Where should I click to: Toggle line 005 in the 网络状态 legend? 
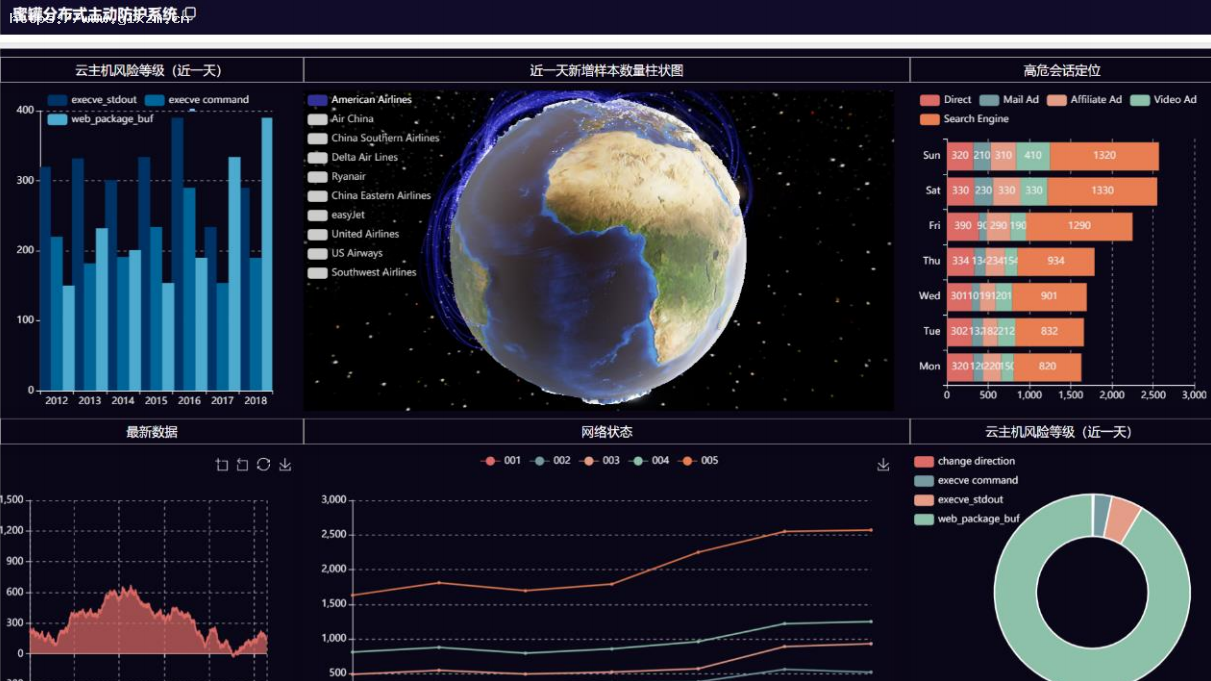(x=698, y=461)
